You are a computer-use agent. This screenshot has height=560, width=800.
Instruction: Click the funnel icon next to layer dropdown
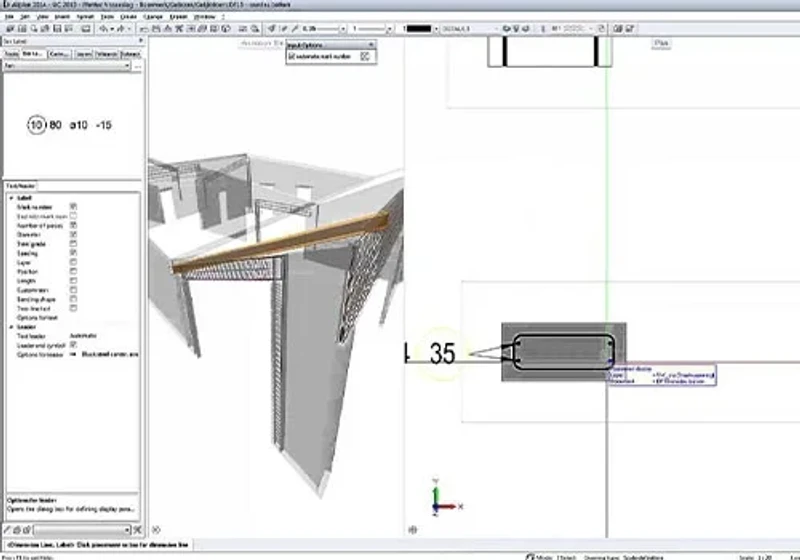(x=516, y=29)
